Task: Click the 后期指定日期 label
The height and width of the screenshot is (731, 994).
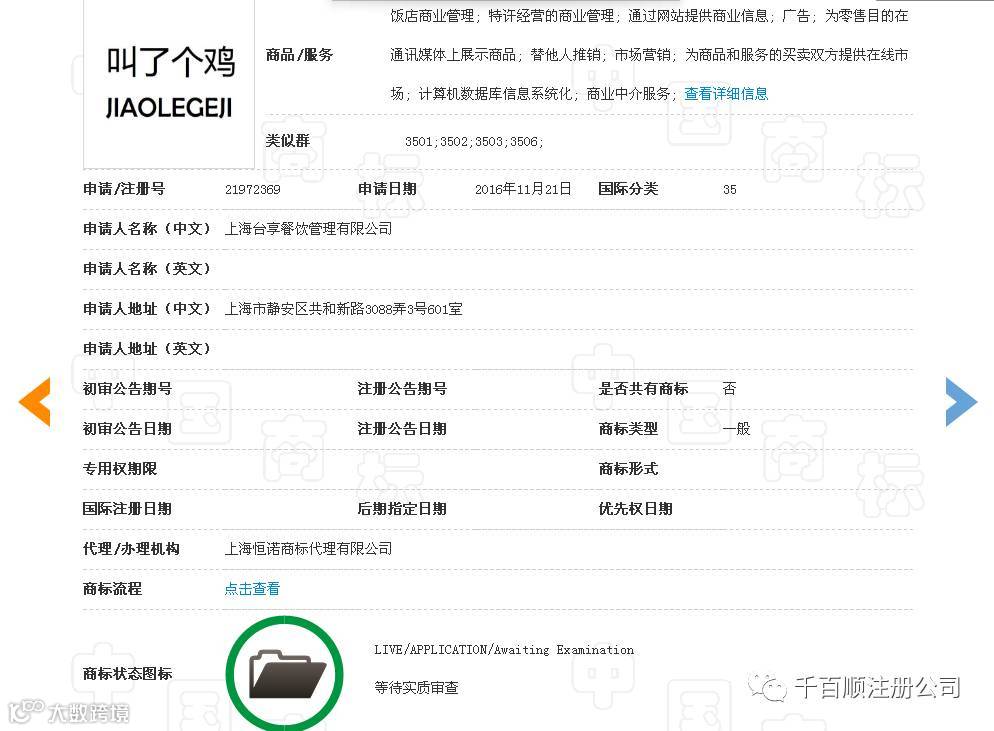Action: (x=402, y=508)
